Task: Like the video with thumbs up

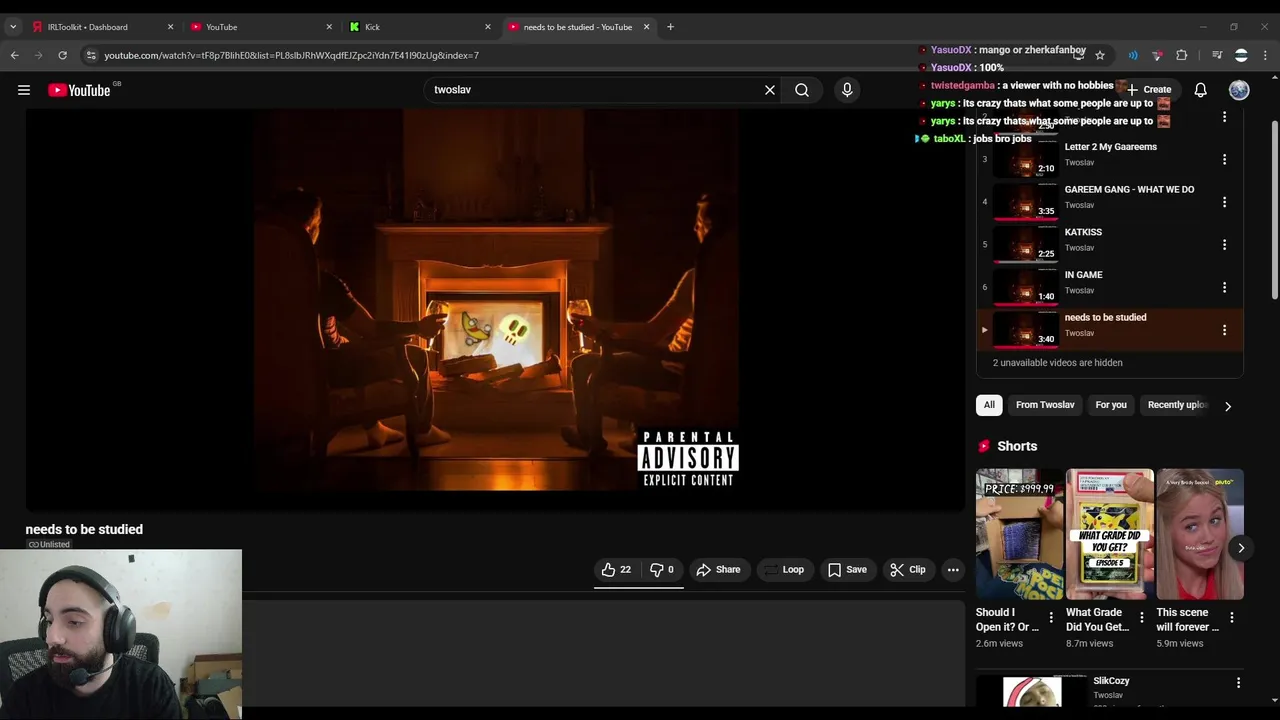Action: tap(616, 570)
